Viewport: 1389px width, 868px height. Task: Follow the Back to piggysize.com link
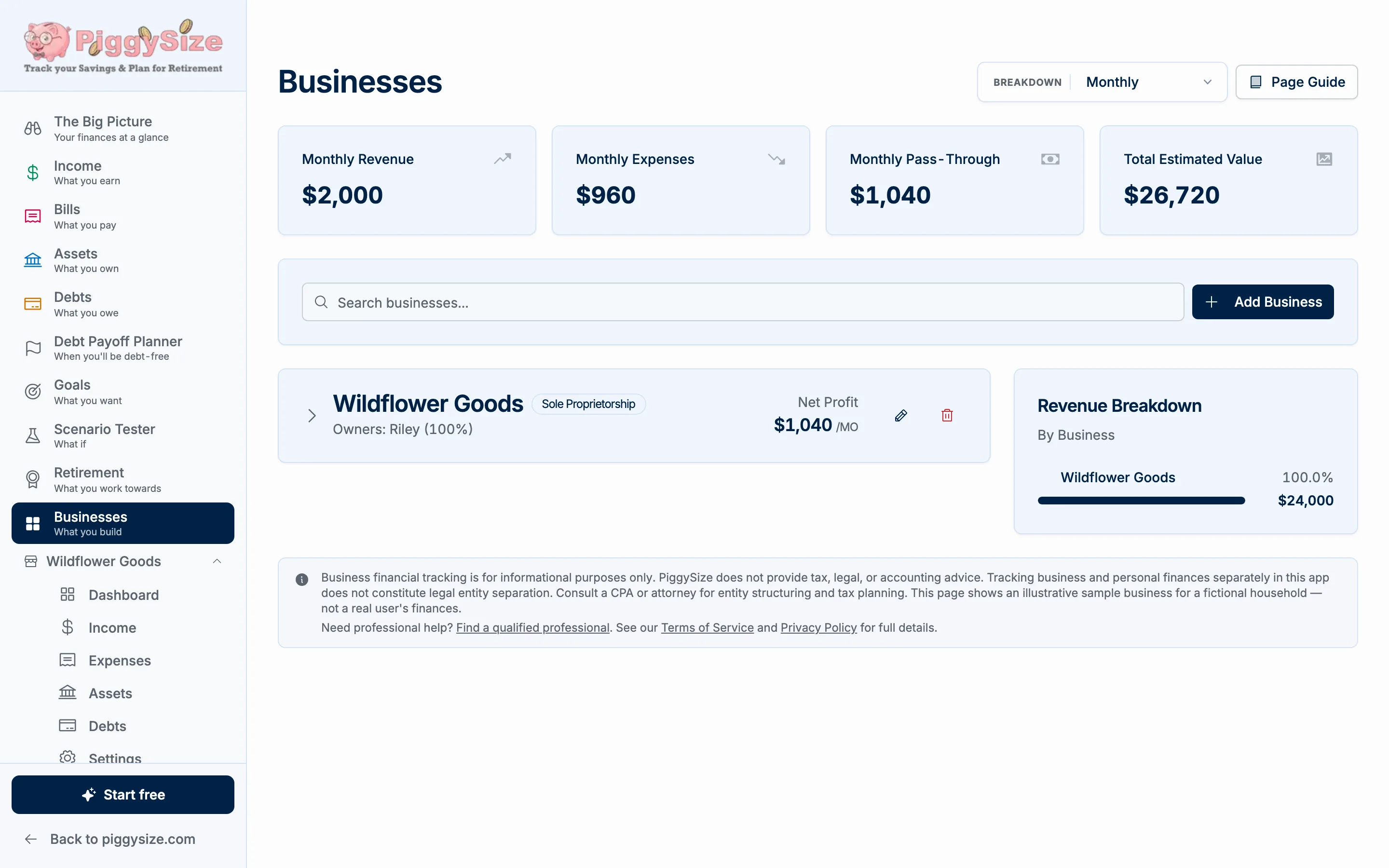tap(110, 839)
